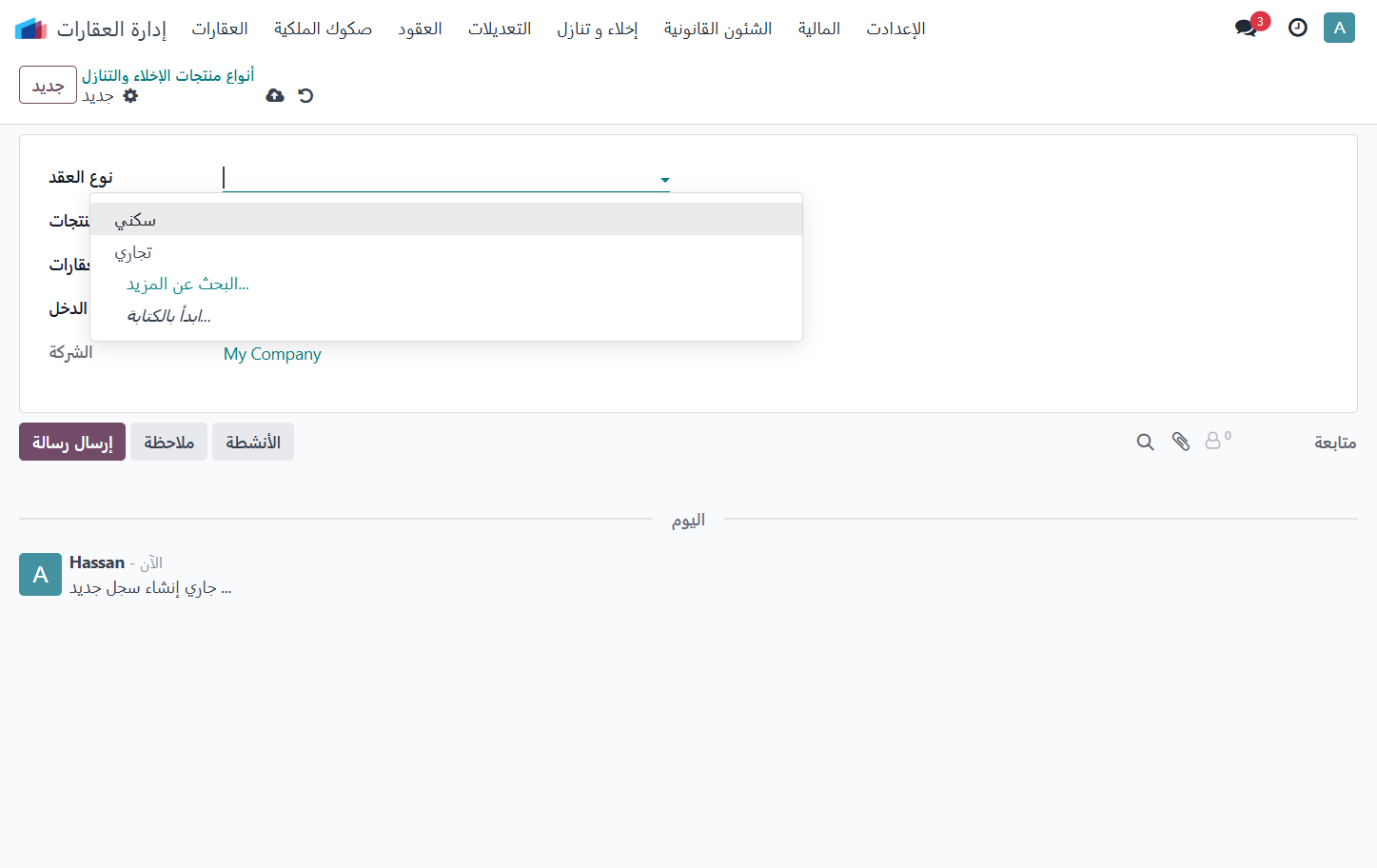The height and width of the screenshot is (868, 1377).
Task: Open the الإعدادت menu
Action: pyautogui.click(x=895, y=29)
